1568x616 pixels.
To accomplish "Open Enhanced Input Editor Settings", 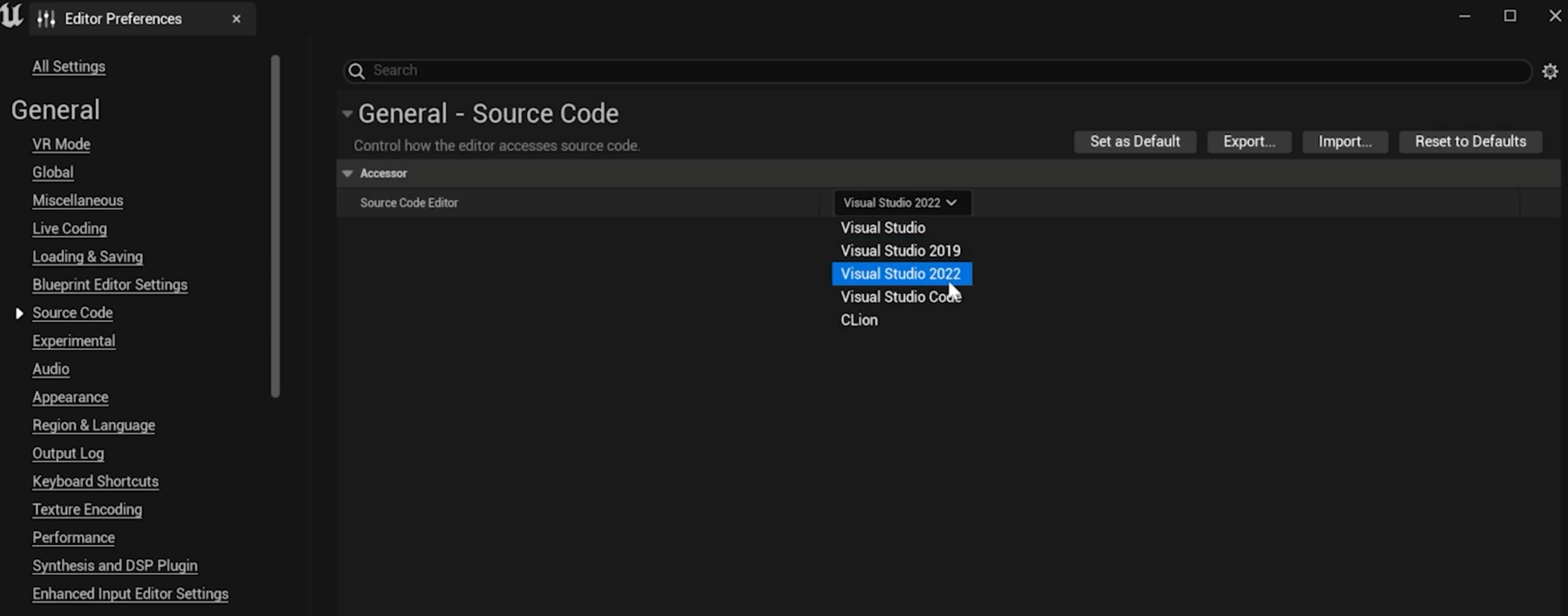I will [131, 594].
